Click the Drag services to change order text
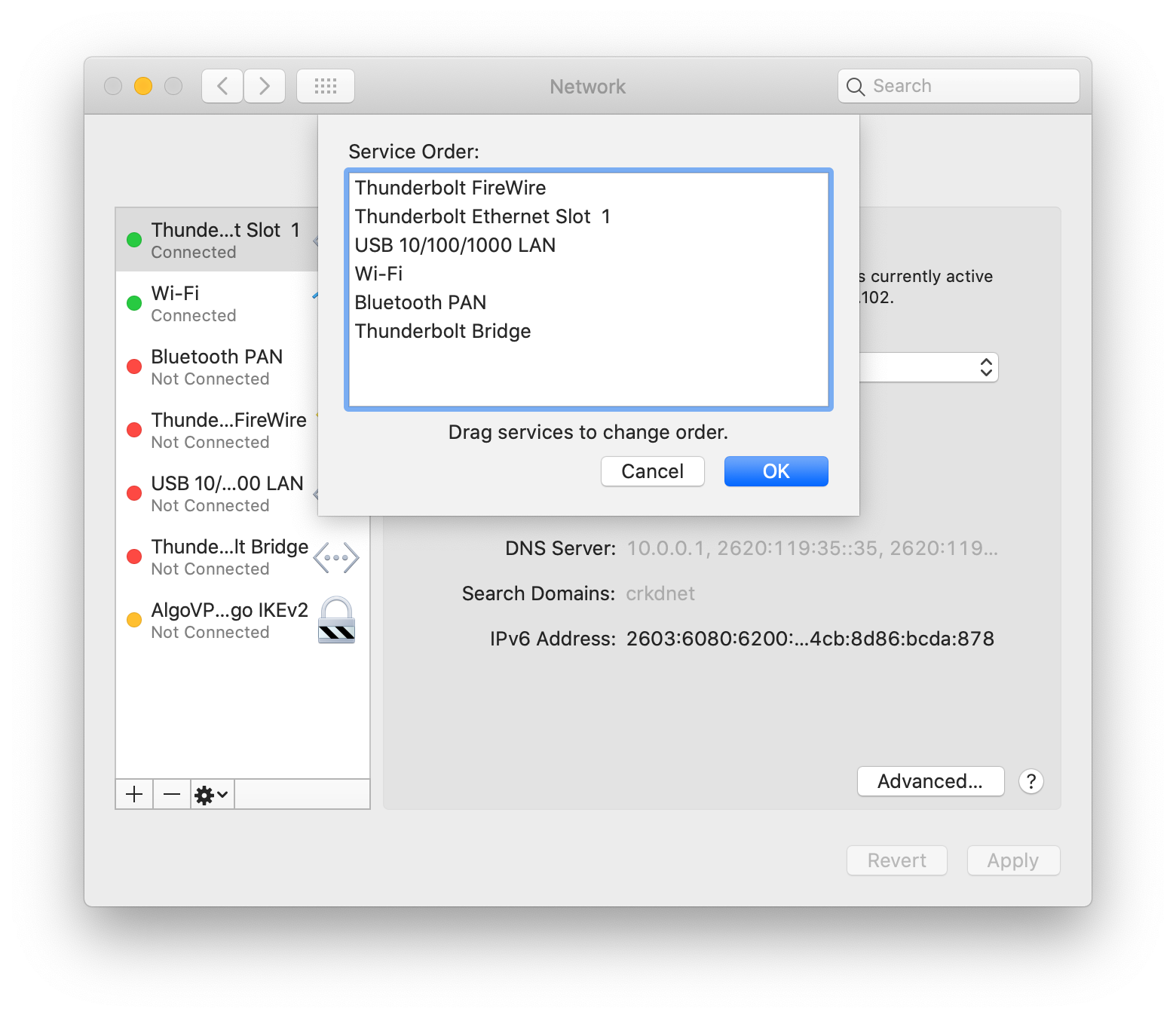 coord(588,432)
